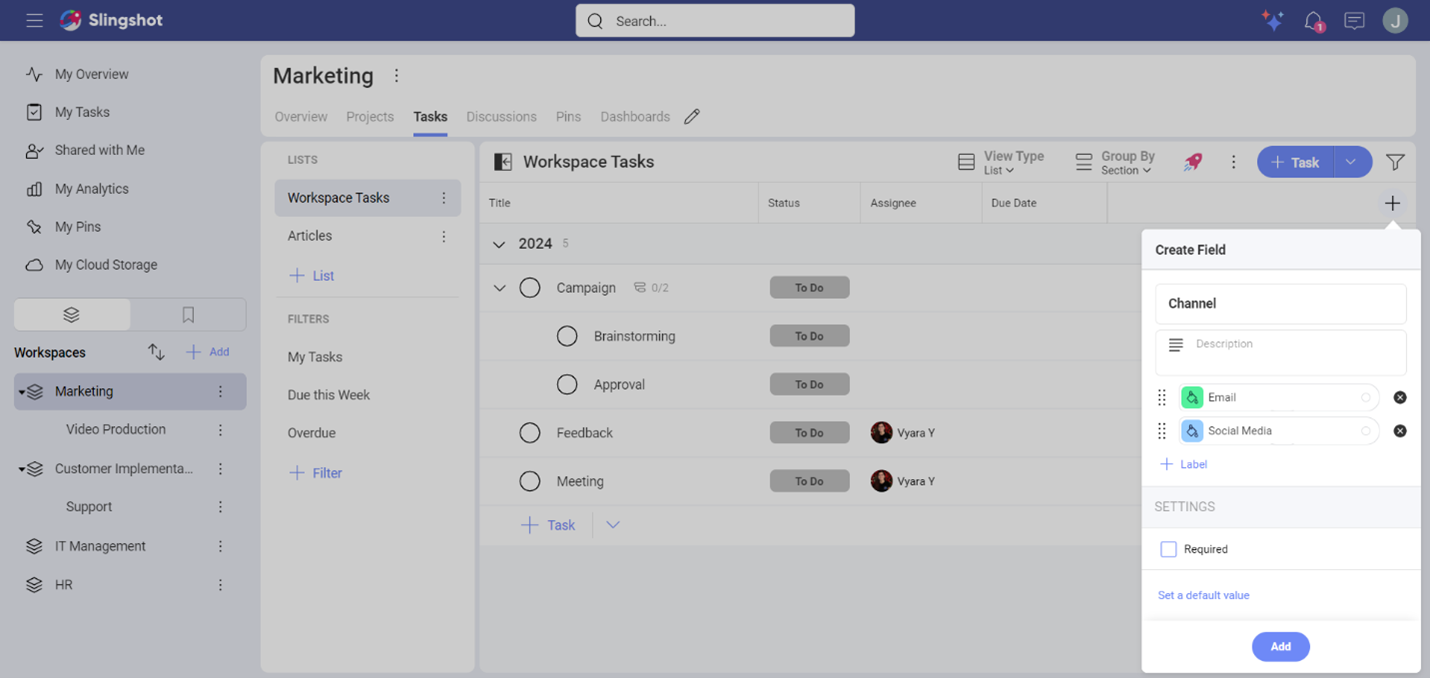Add a new Label option

(x=1184, y=464)
